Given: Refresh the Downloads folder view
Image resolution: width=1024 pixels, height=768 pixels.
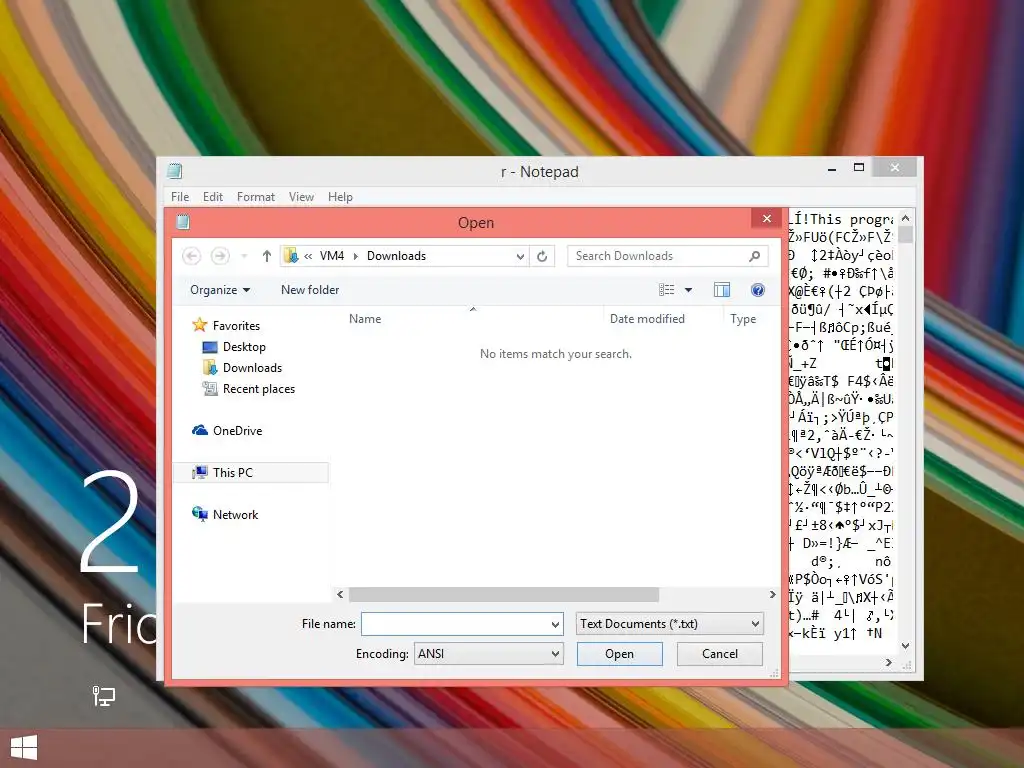Looking at the screenshot, I should point(542,256).
